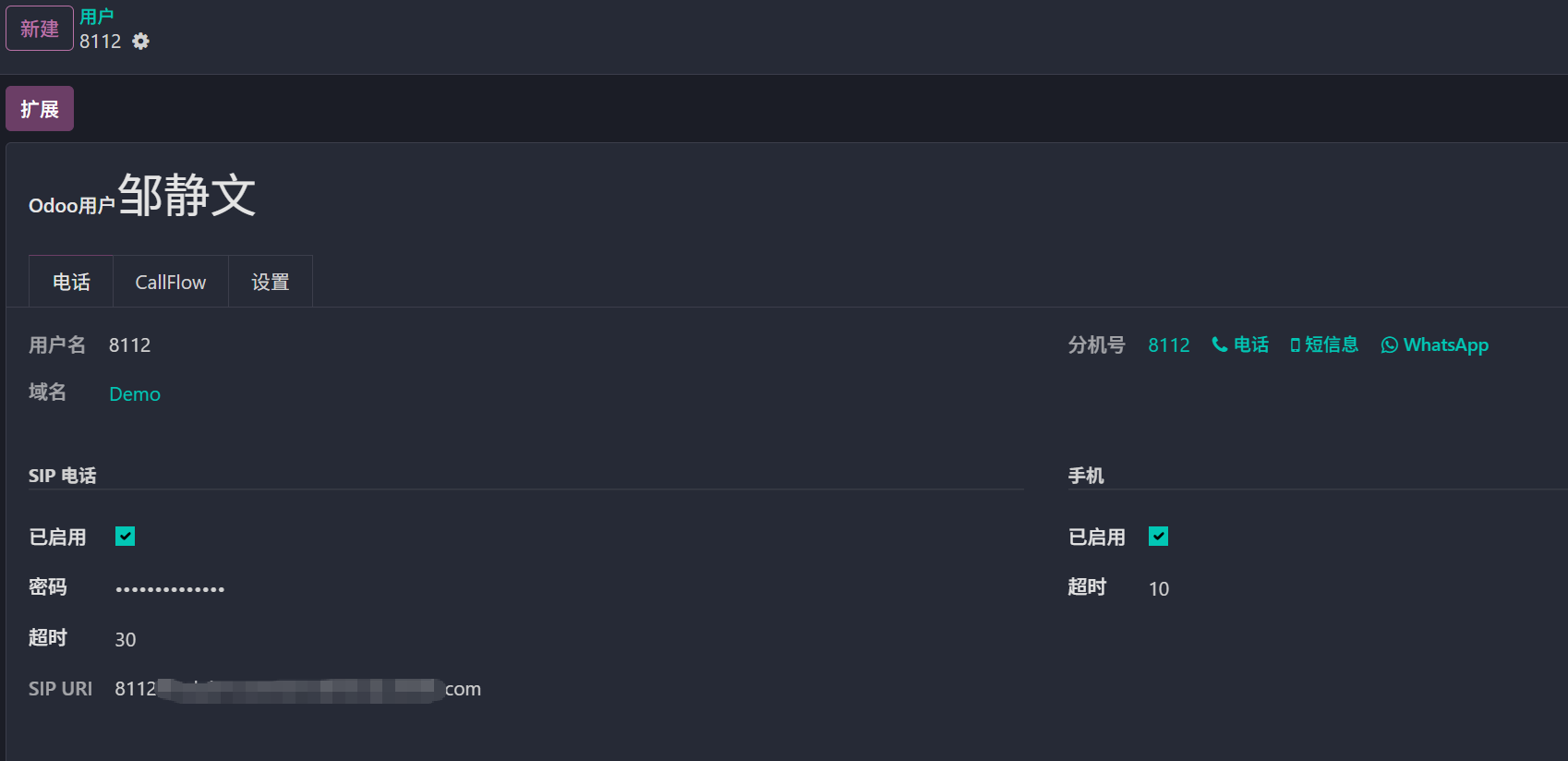The image size is (1568, 761).
Task: Open the gear settings icon beside 8112
Action: 140,42
